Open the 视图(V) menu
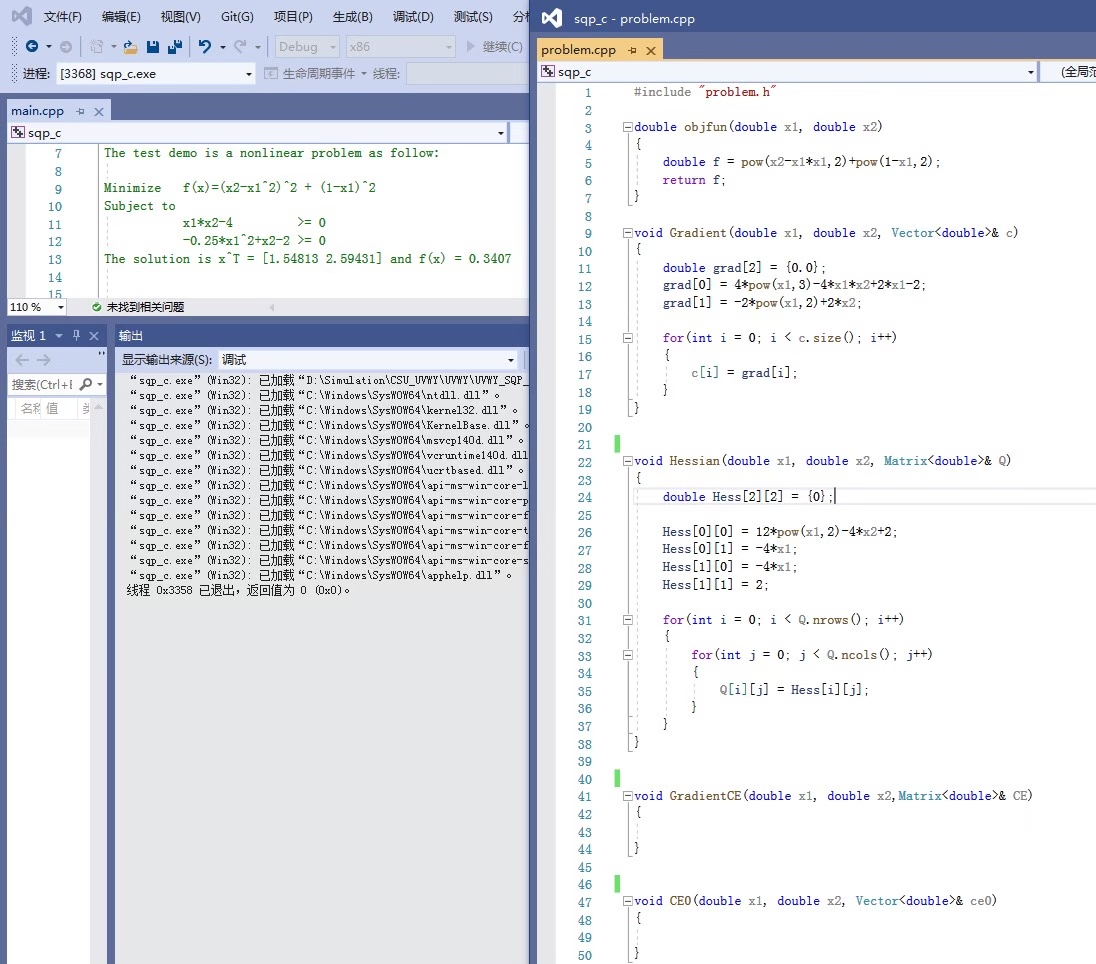 pyautogui.click(x=180, y=17)
